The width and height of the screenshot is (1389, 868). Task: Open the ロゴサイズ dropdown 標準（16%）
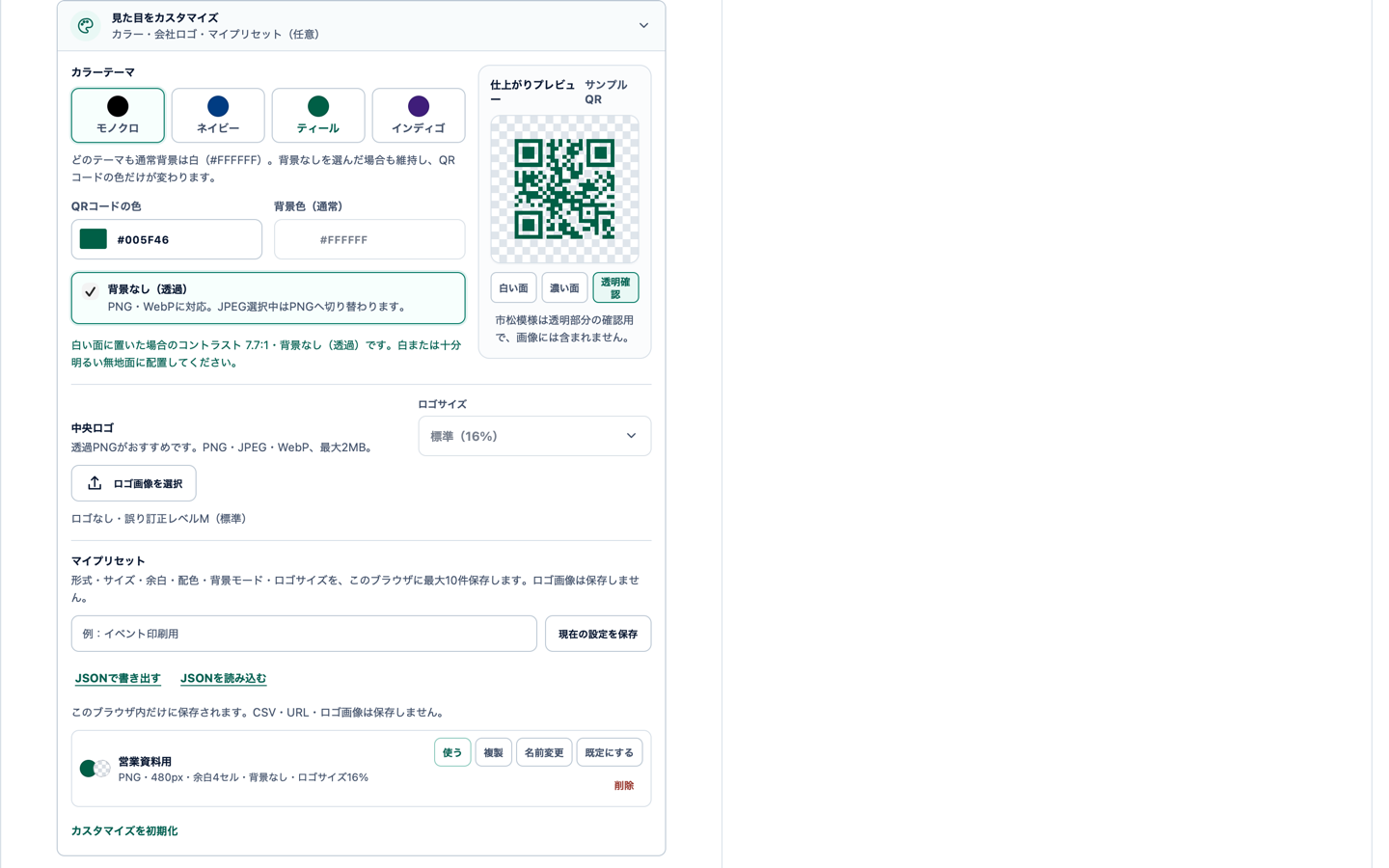click(x=534, y=436)
